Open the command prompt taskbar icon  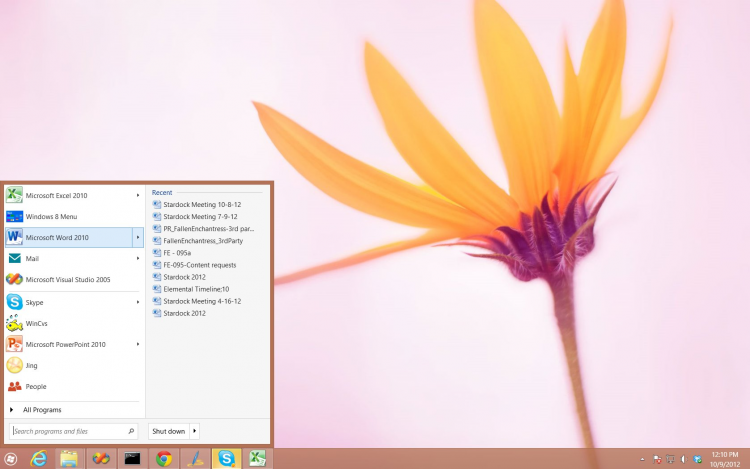[x=132, y=458]
